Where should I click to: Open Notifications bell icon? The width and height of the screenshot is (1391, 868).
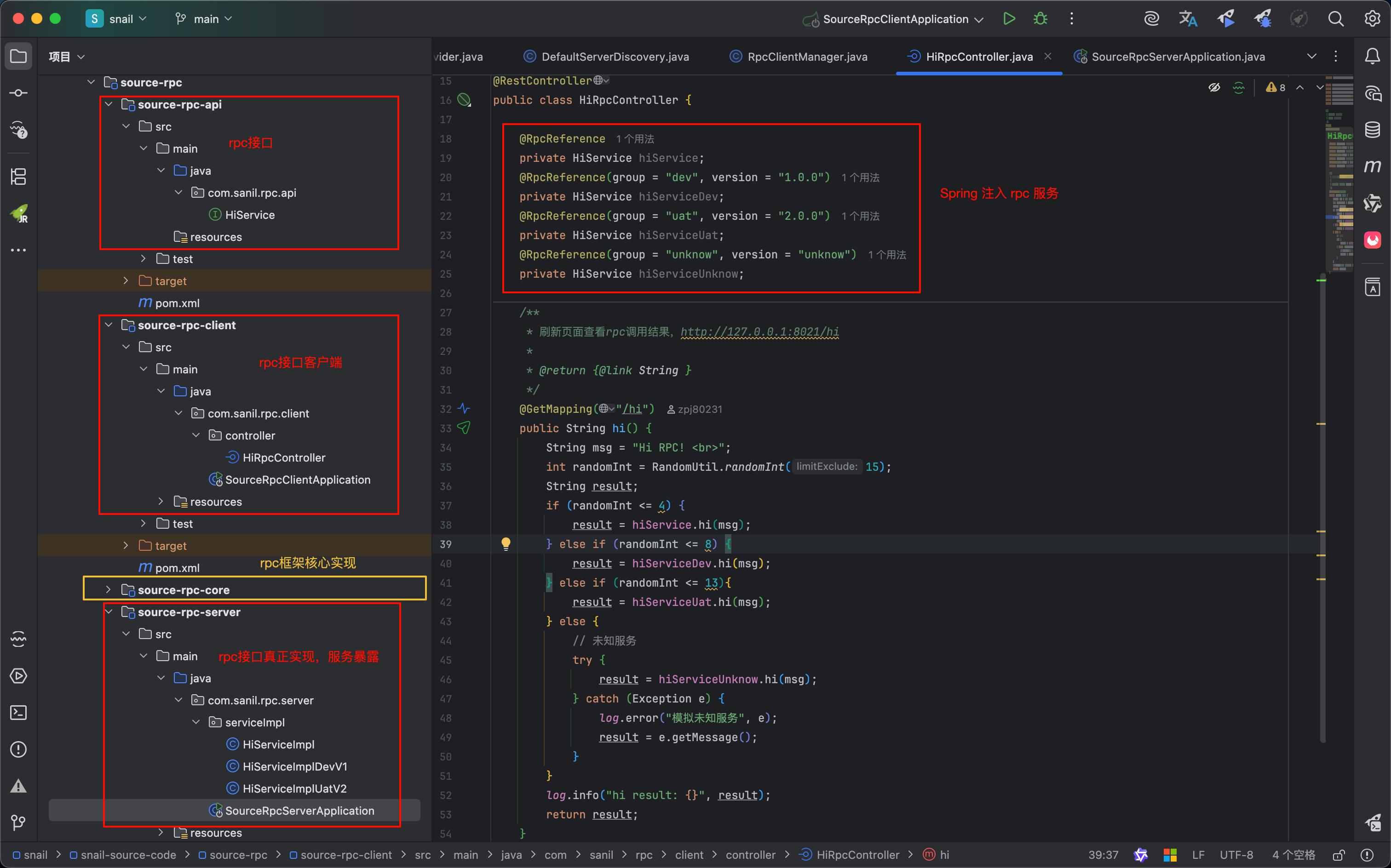click(1372, 56)
